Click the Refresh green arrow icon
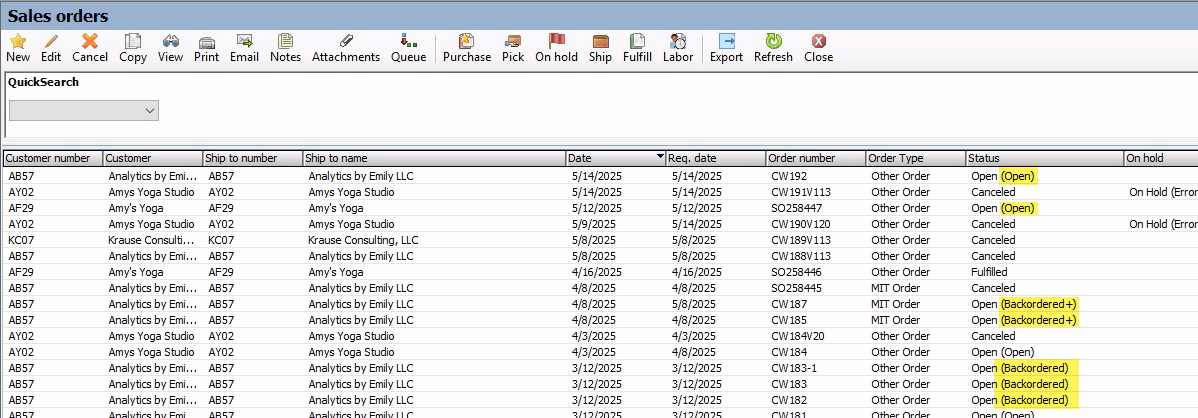Screen dimensions: 1198x418 coord(773,41)
